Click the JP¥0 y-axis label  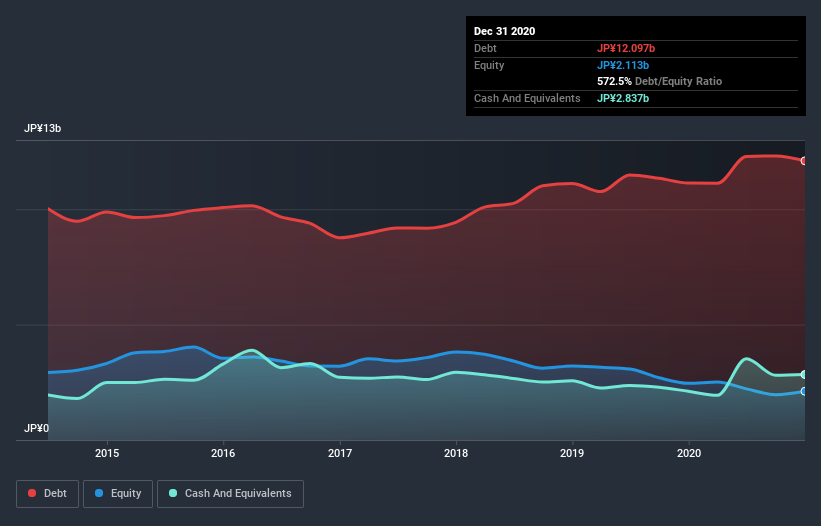pyautogui.click(x=36, y=429)
